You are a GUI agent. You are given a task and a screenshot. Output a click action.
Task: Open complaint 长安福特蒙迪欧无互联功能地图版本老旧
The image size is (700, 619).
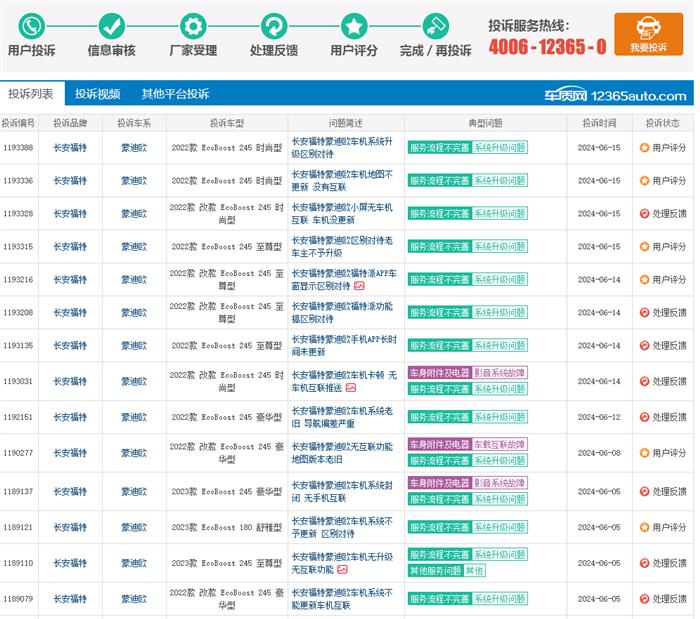[x=342, y=453]
